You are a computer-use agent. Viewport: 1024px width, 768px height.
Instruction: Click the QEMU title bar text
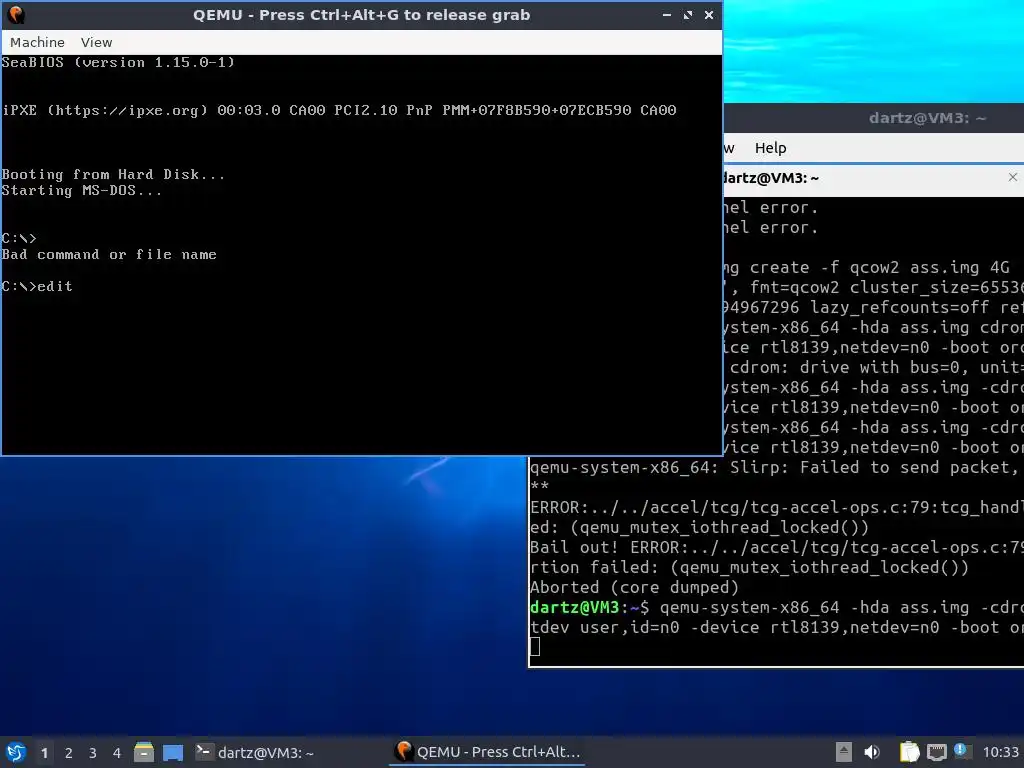(x=361, y=15)
